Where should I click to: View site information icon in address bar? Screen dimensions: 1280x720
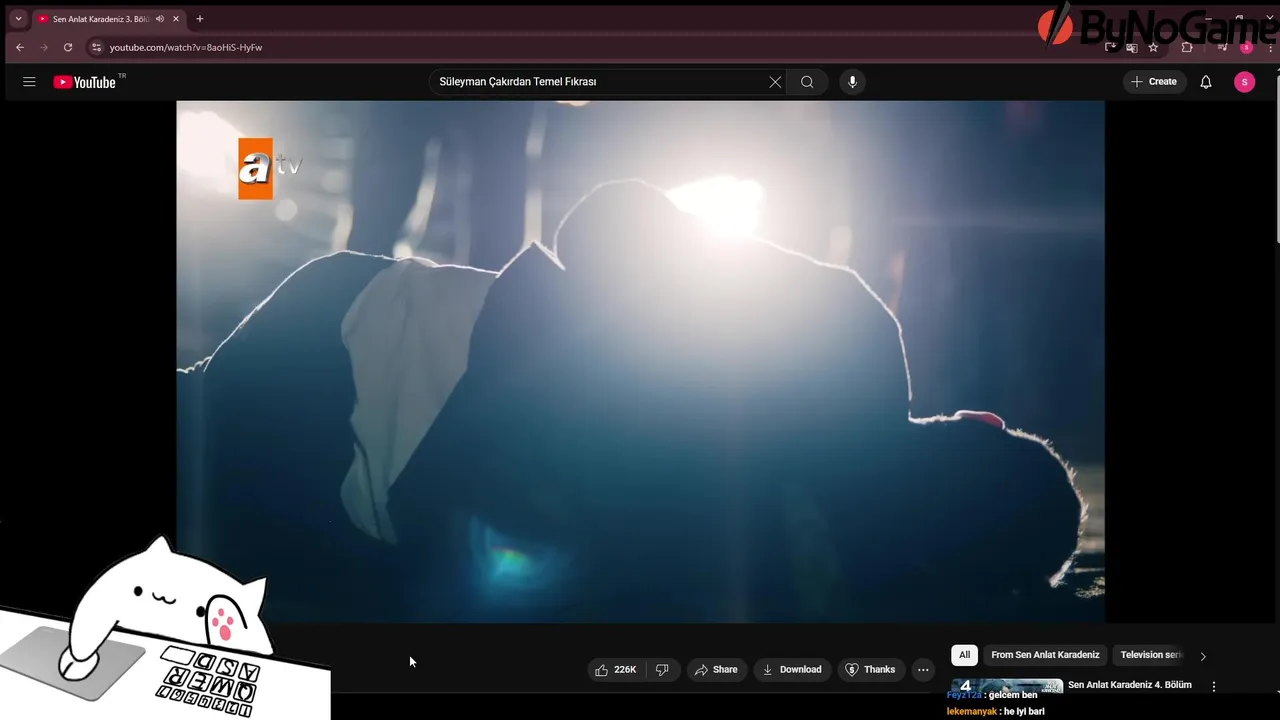coord(96,47)
